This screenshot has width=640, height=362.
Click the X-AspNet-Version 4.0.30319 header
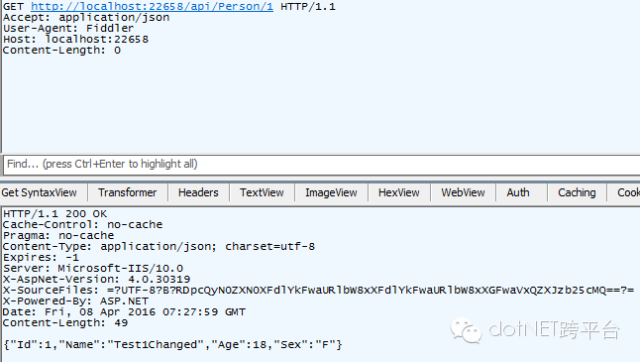(x=96, y=280)
